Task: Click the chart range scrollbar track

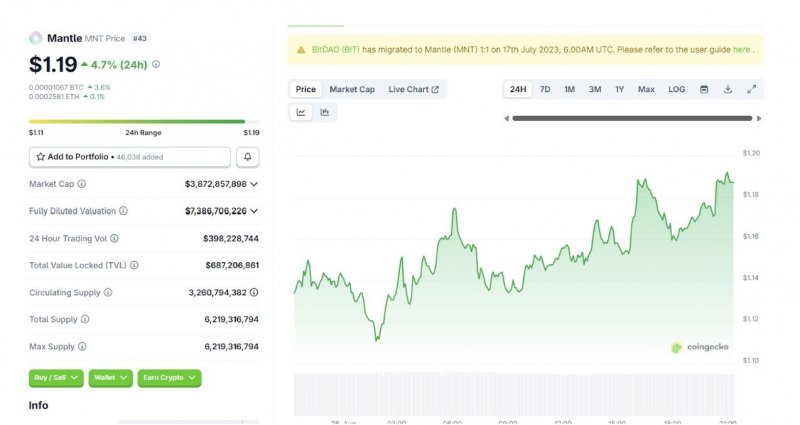Action: click(632, 118)
